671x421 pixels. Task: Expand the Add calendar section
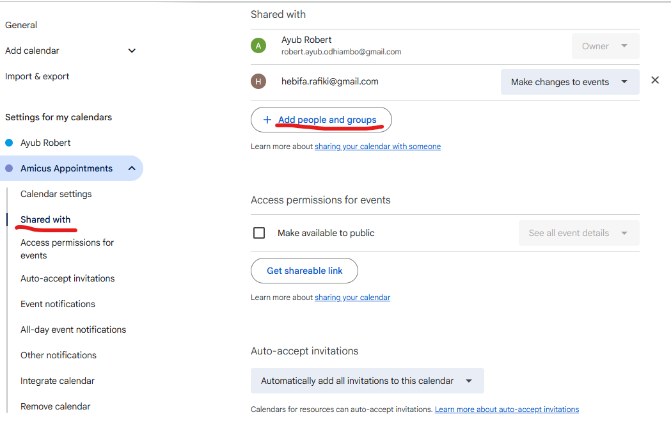coord(132,50)
